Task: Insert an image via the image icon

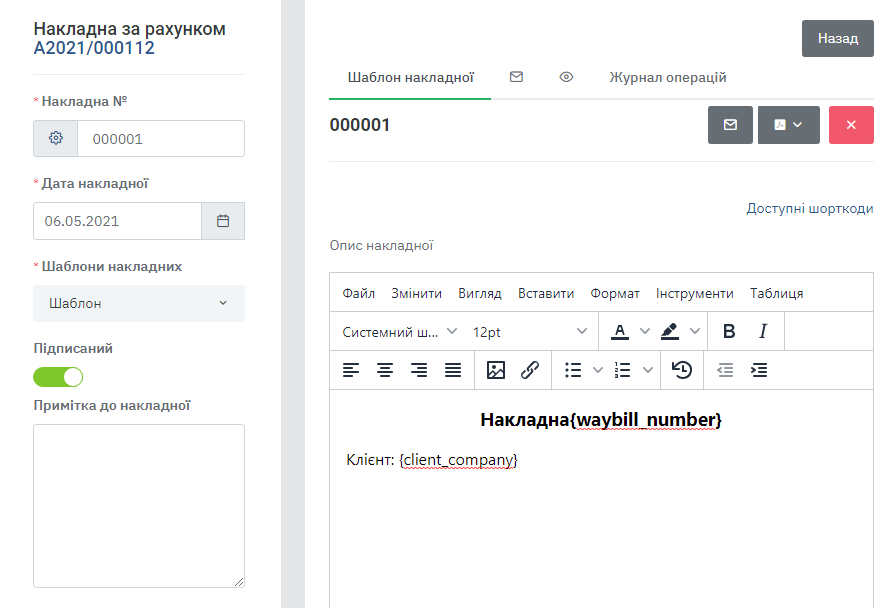Action: click(496, 370)
